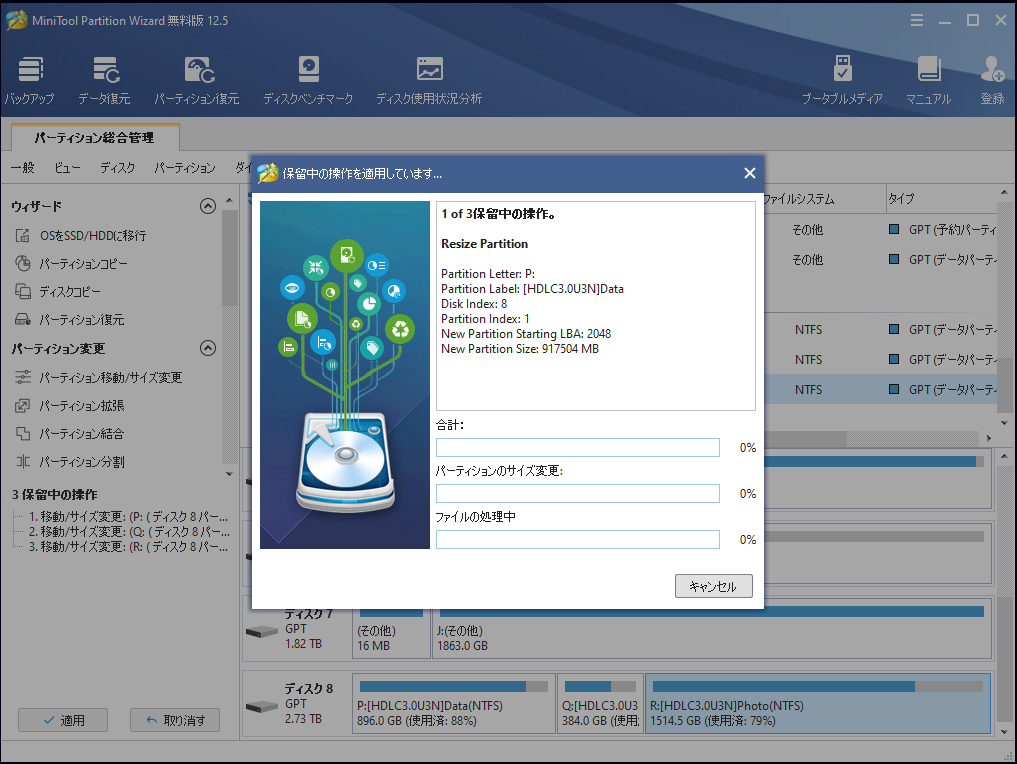Viewport: 1017px width, 764px height.
Task: Click the パーティションのサイズ変更 progress bar
Action: [x=578, y=494]
